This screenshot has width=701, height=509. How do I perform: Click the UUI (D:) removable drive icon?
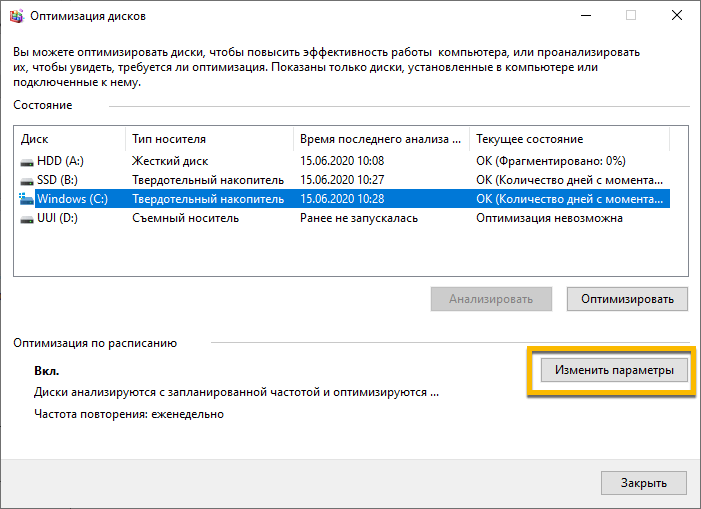pos(26,218)
